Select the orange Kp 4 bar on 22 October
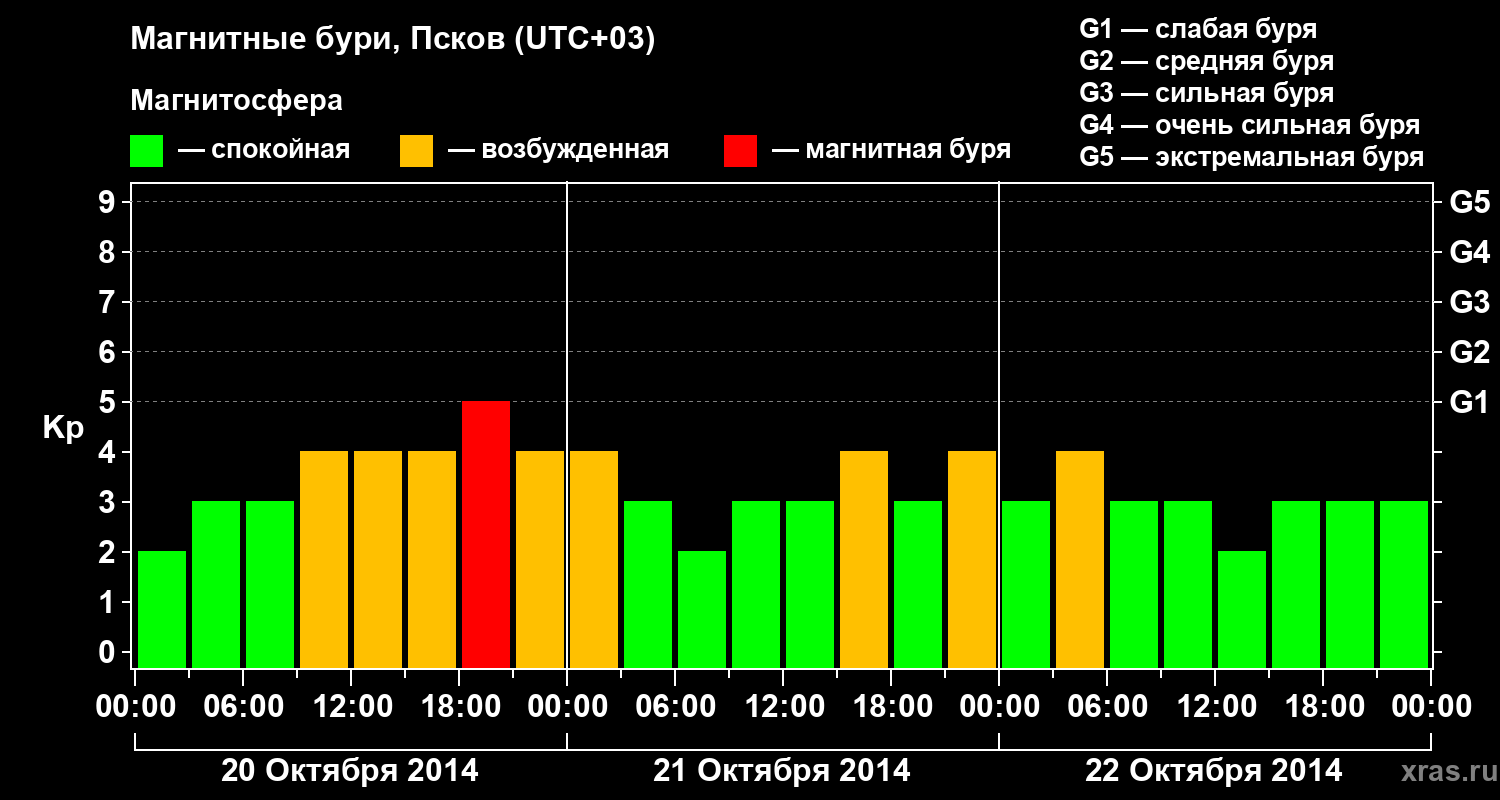 (1080, 559)
